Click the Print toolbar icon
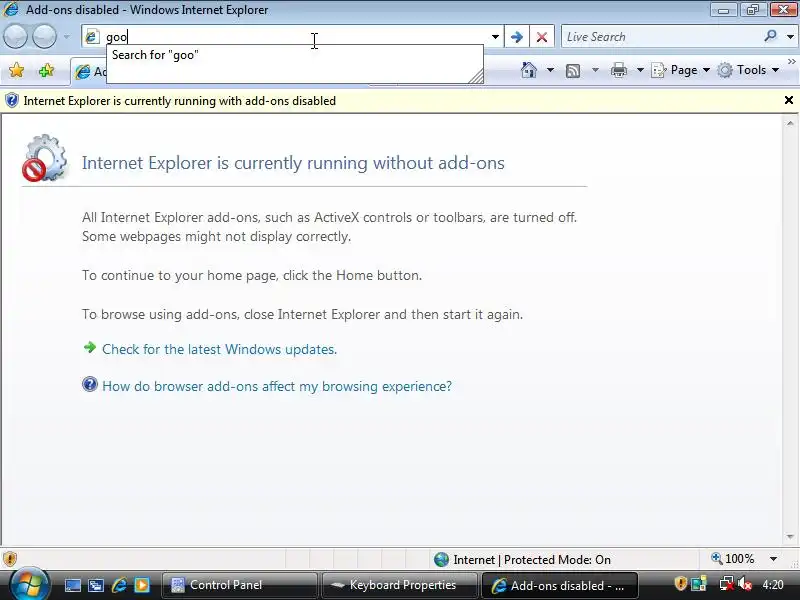800x600 pixels. tap(618, 70)
